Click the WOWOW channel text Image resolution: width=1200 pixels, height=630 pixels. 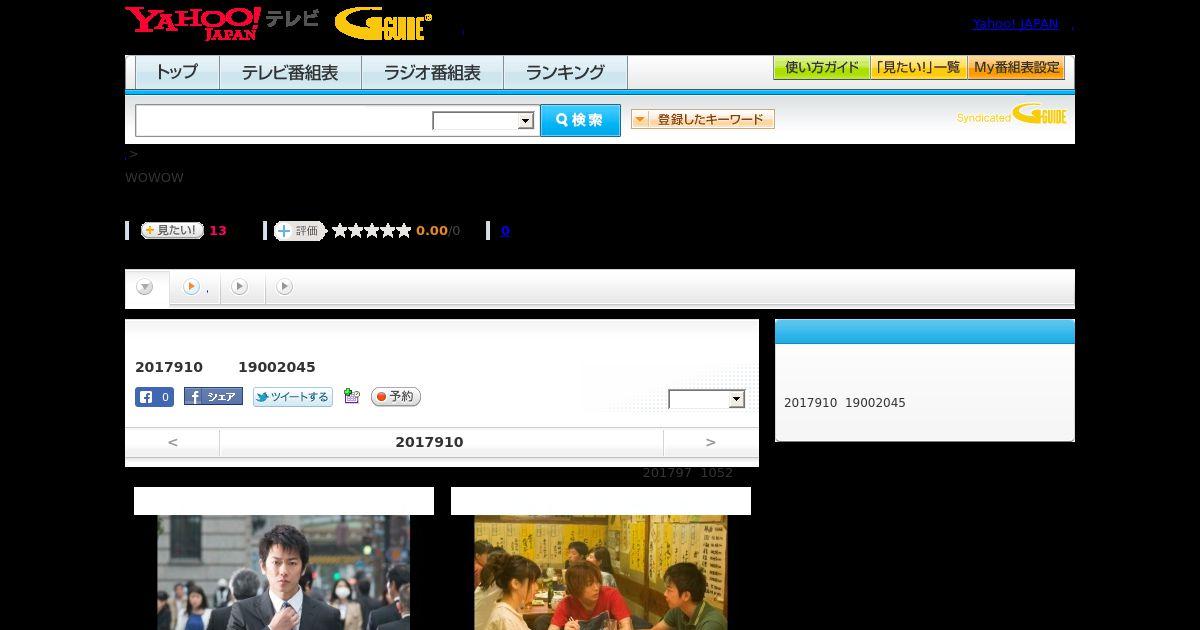(x=154, y=178)
